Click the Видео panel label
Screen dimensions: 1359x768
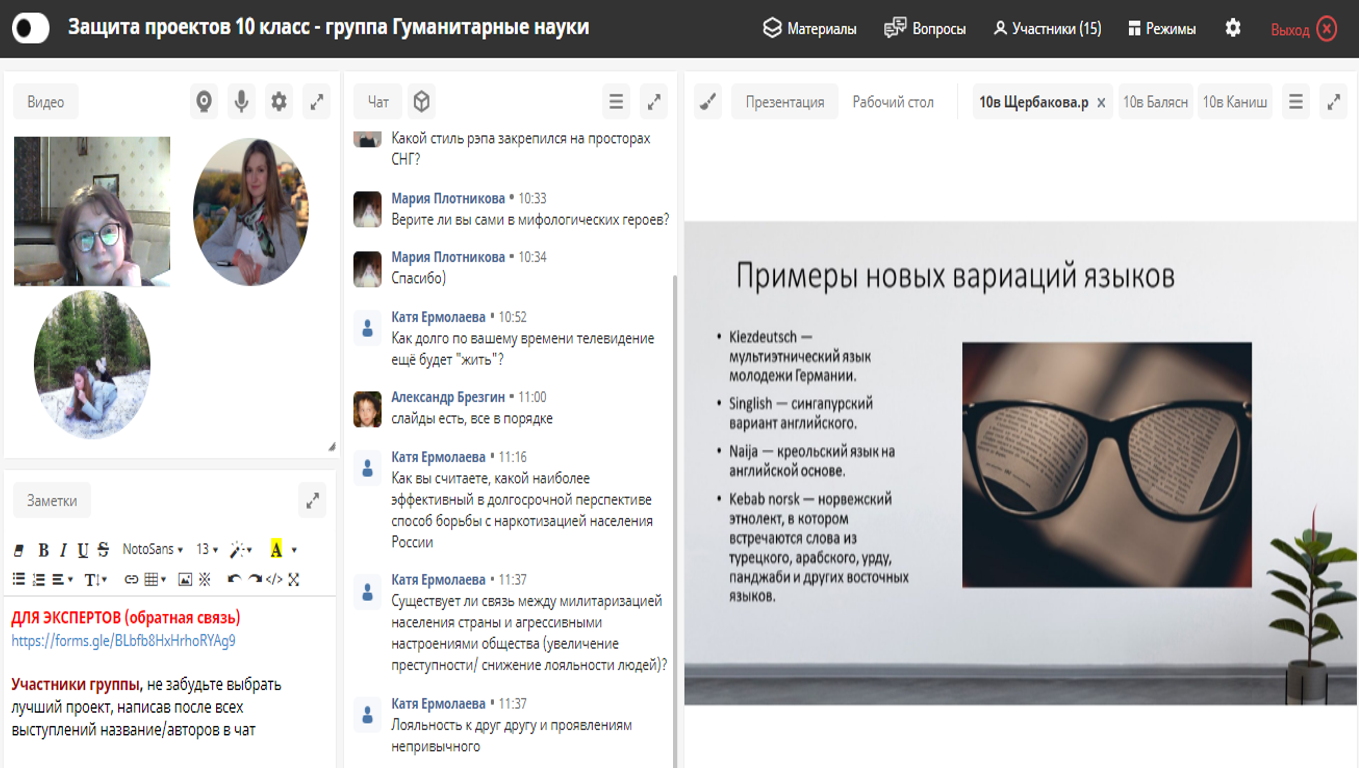[x=46, y=102]
